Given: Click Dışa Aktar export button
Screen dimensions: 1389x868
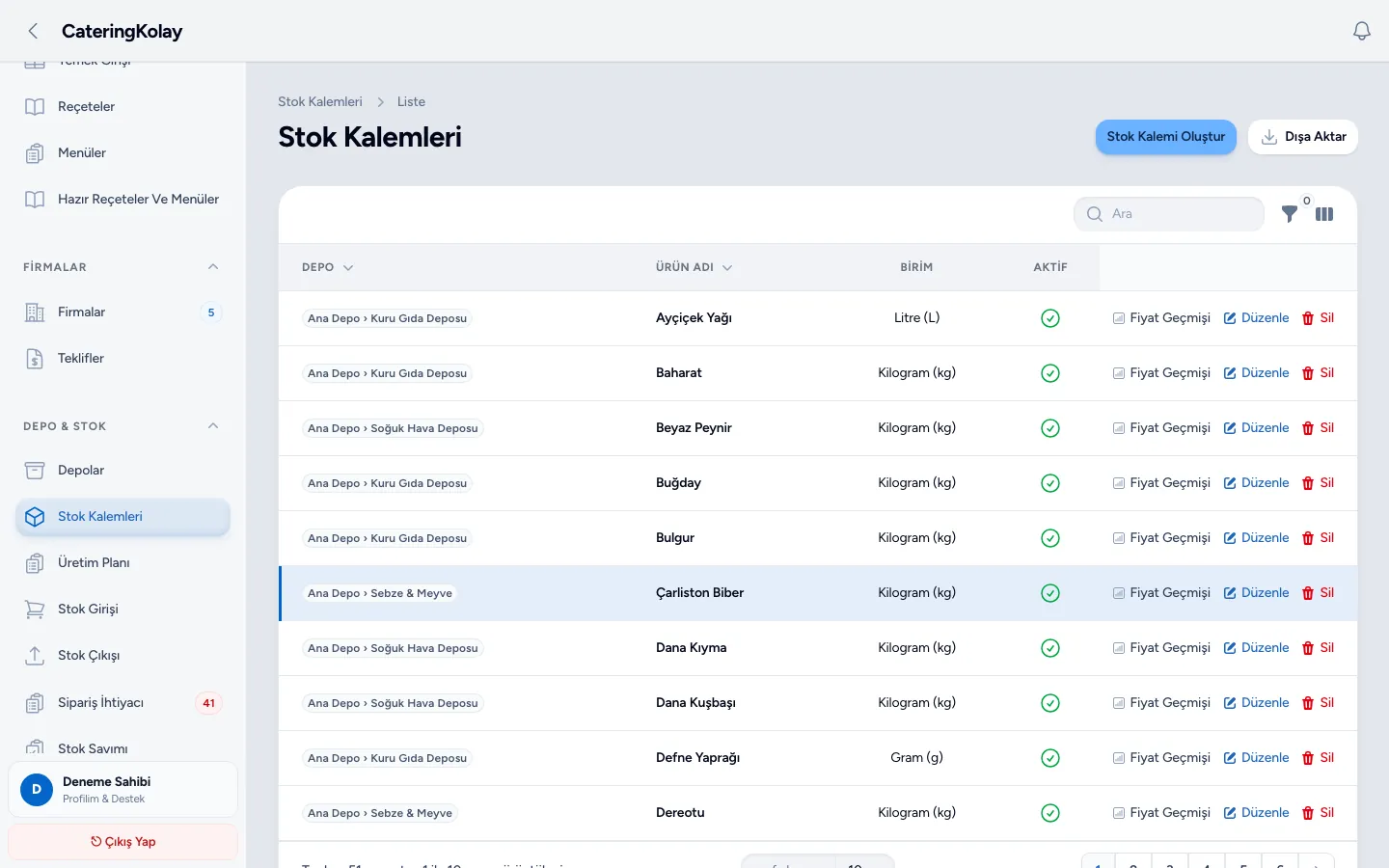Looking at the screenshot, I should click(1303, 137).
